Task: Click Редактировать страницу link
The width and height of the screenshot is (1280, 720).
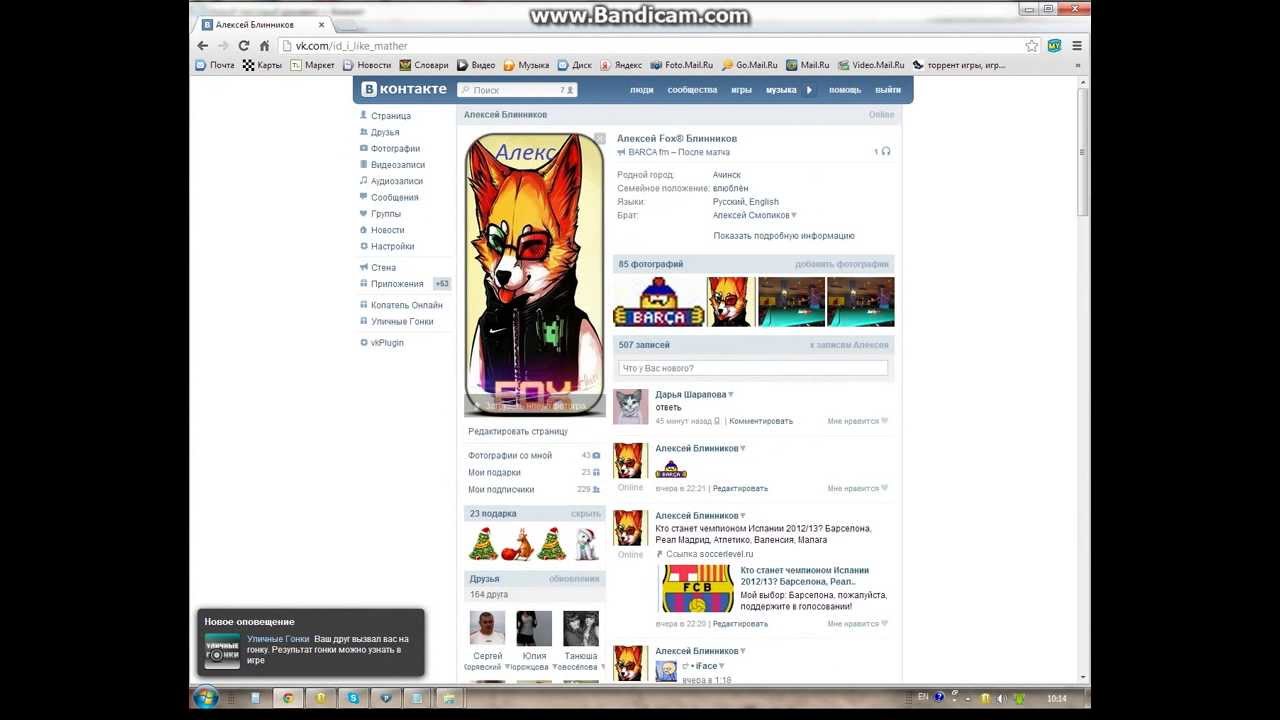Action: point(518,432)
